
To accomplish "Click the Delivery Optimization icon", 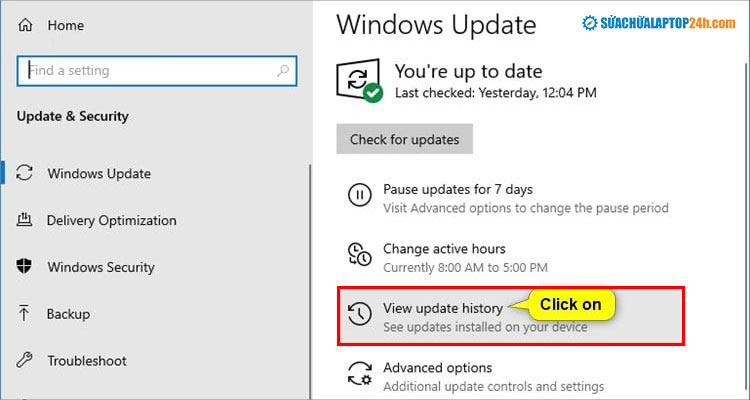I will (x=25, y=220).
